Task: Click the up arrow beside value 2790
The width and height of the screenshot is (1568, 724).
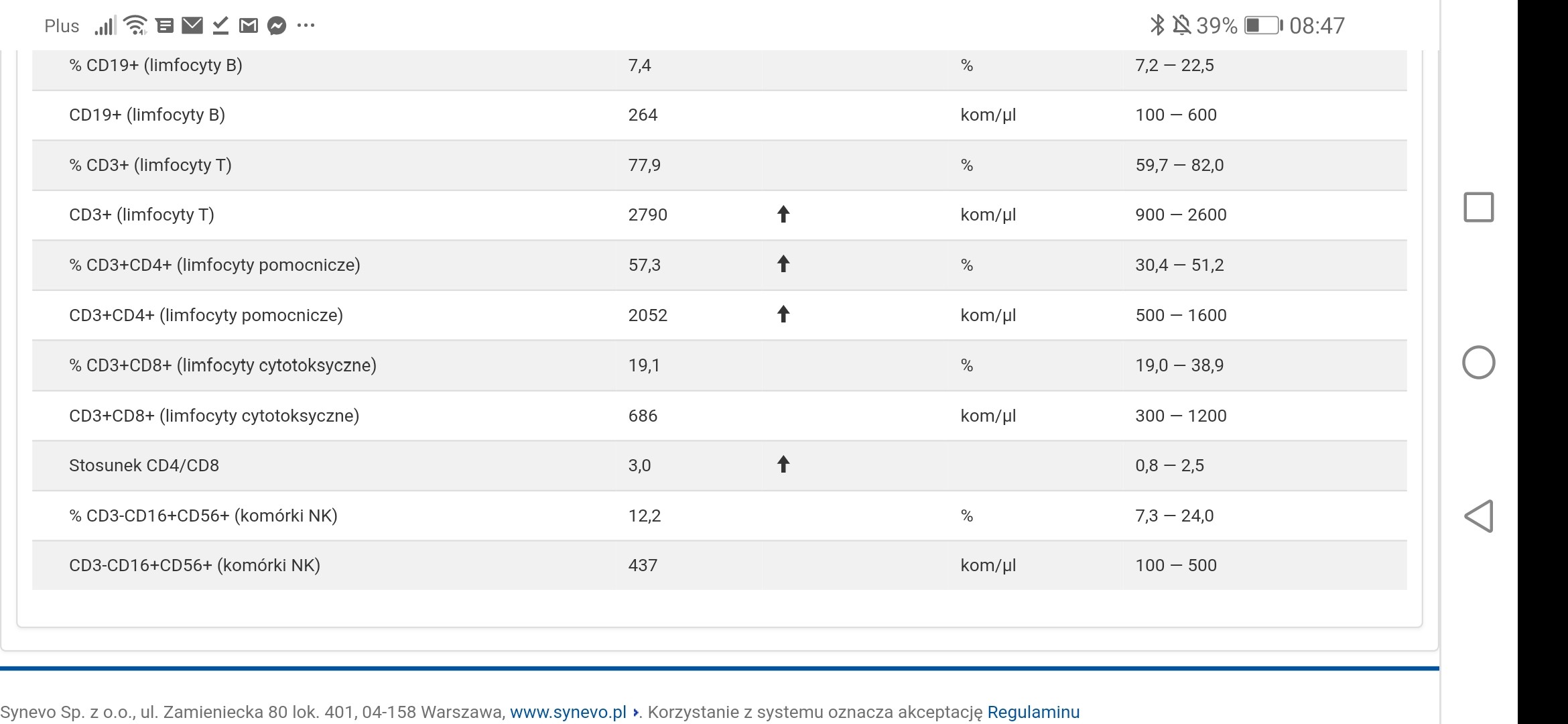Action: click(783, 215)
